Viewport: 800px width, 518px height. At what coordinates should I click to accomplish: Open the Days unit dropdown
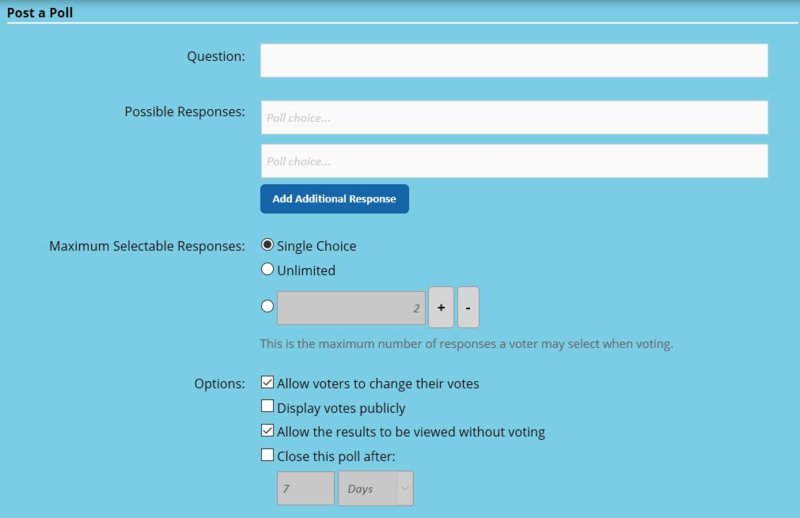pyautogui.click(x=376, y=489)
